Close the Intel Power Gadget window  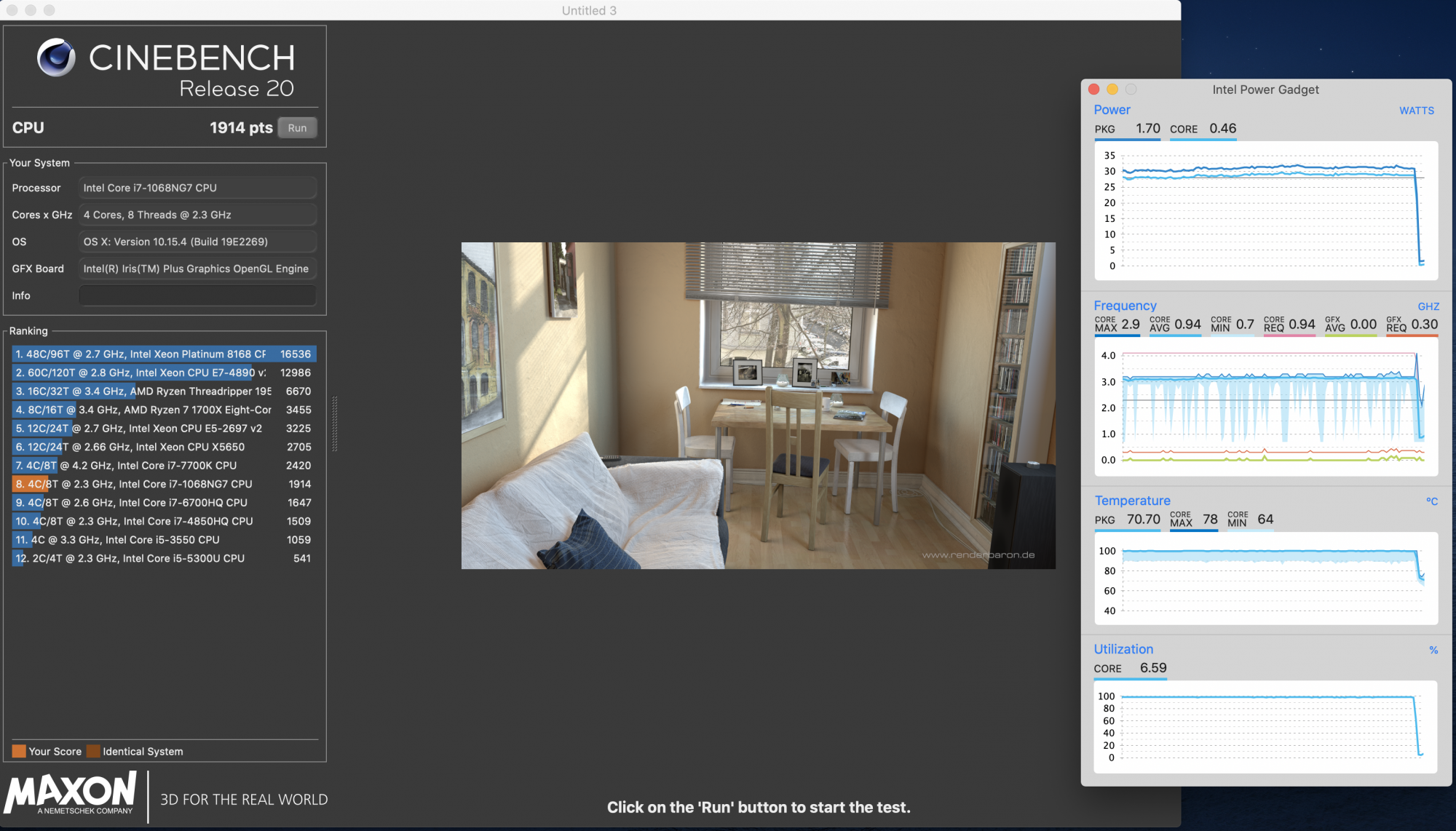pos(1093,90)
